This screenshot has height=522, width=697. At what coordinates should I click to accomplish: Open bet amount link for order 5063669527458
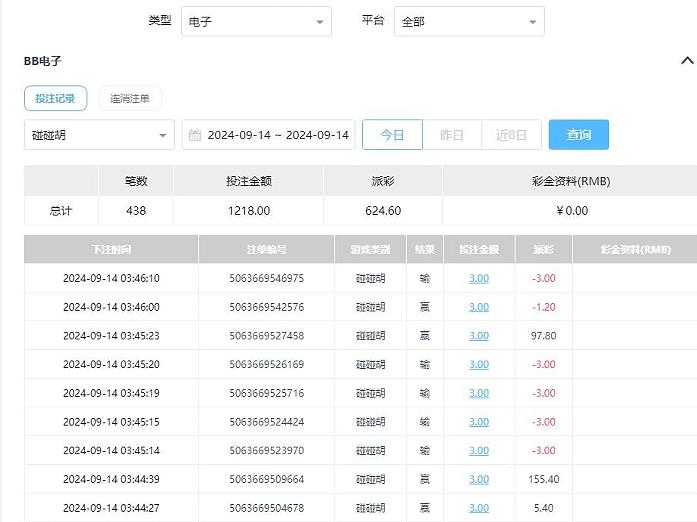(479, 336)
